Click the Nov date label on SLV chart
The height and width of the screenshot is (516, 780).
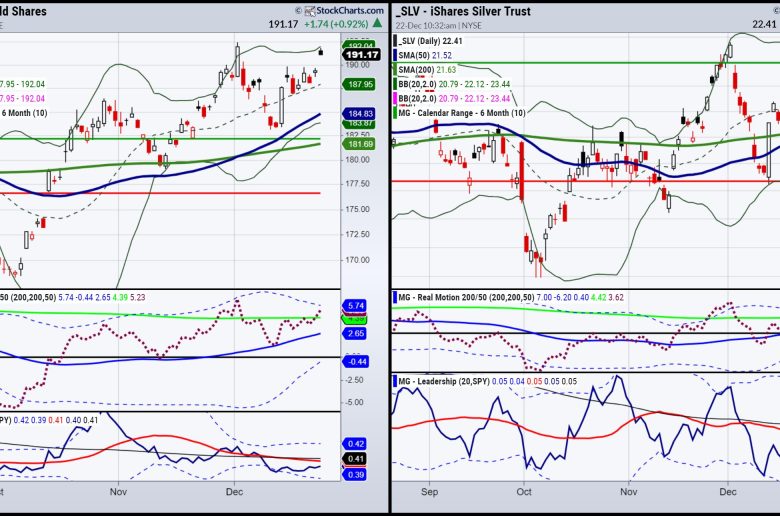(x=629, y=492)
